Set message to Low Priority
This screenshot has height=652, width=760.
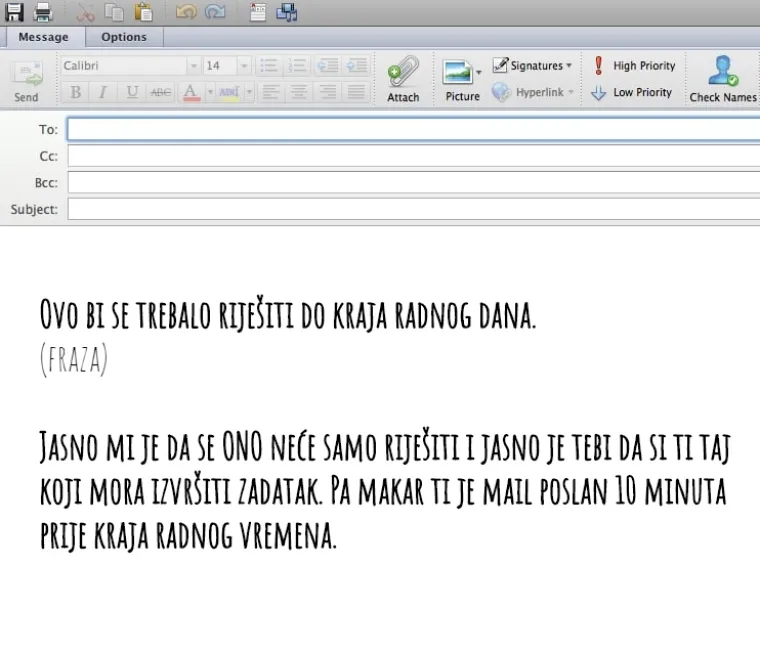click(631, 92)
